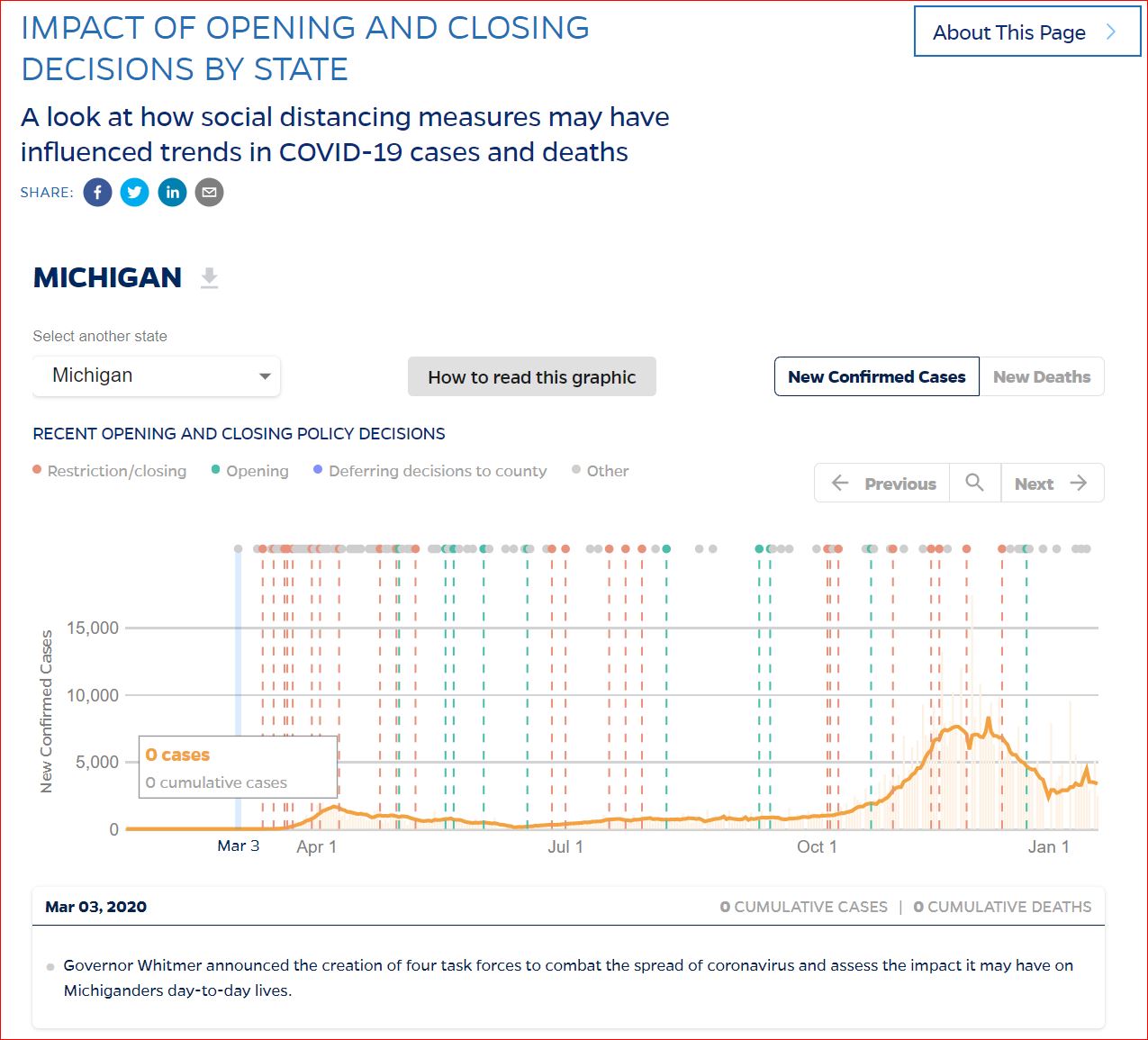Click the magnifier search icon between Previous and Next
The image size is (1148, 1040).
pyautogui.click(x=974, y=483)
